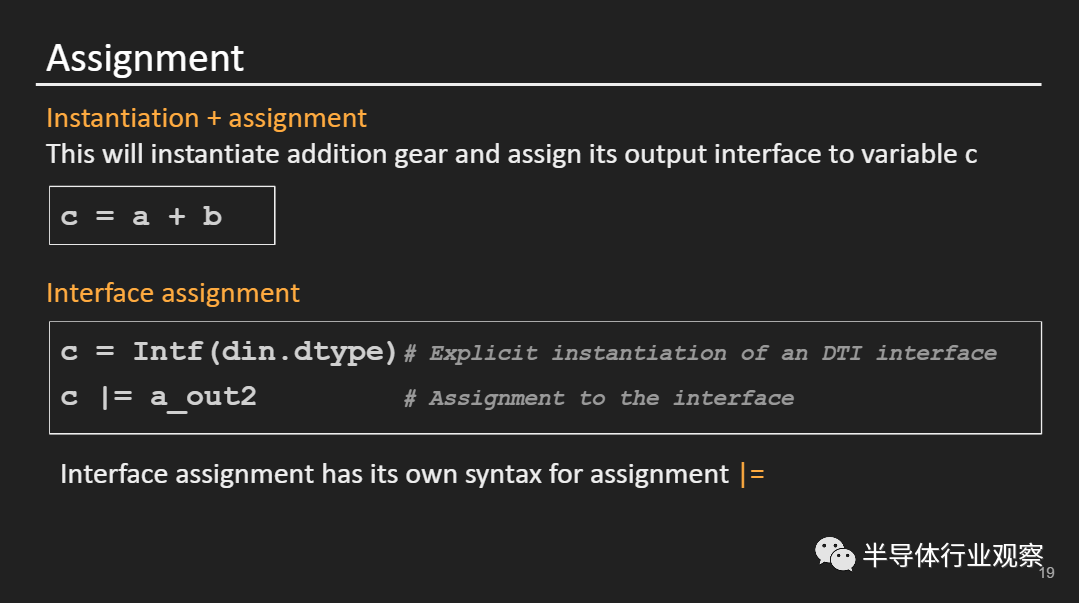Select the "a_out2" variable name
This screenshot has height=603, width=1079.
pos(203,397)
